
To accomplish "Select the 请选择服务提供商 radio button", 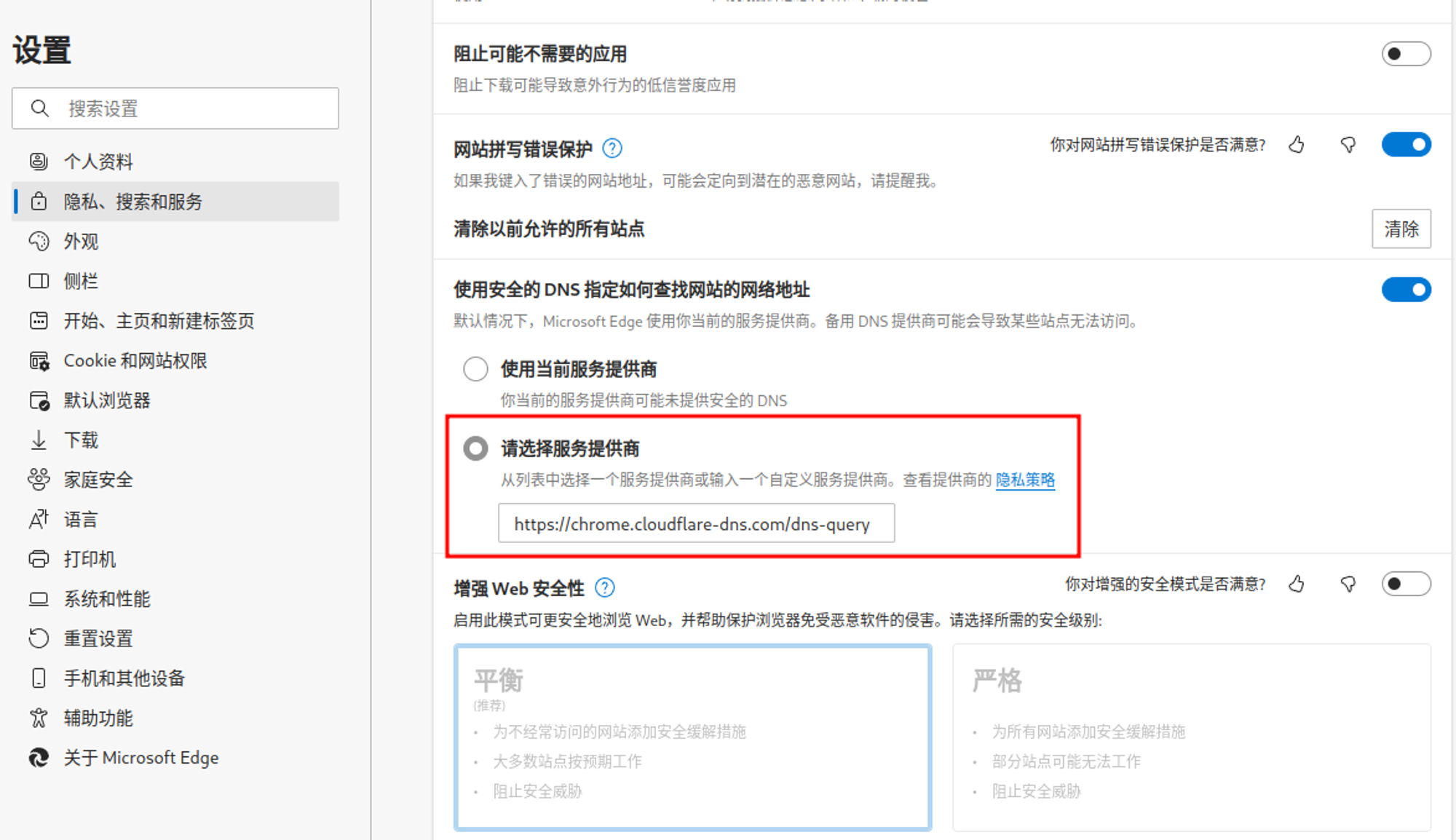I will [475, 448].
